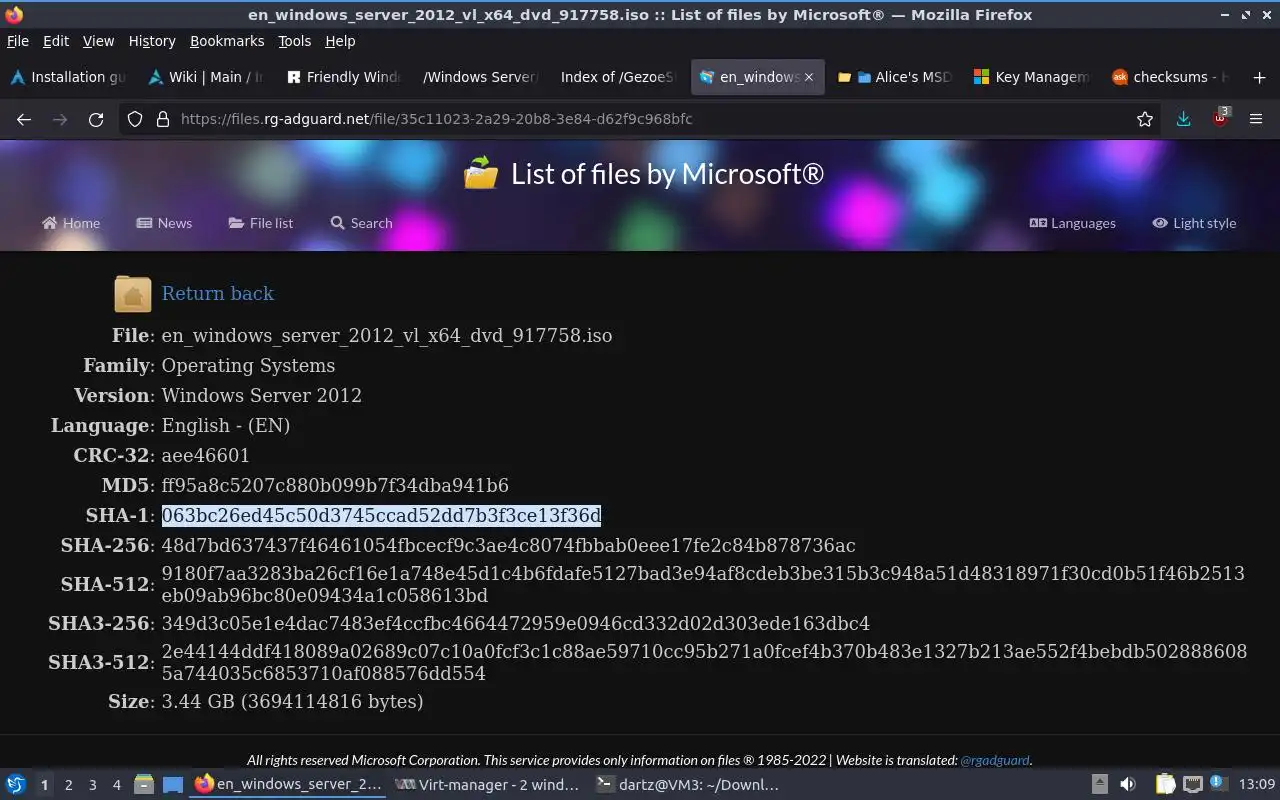Switch to the Friendly Windows tab

[343, 77]
